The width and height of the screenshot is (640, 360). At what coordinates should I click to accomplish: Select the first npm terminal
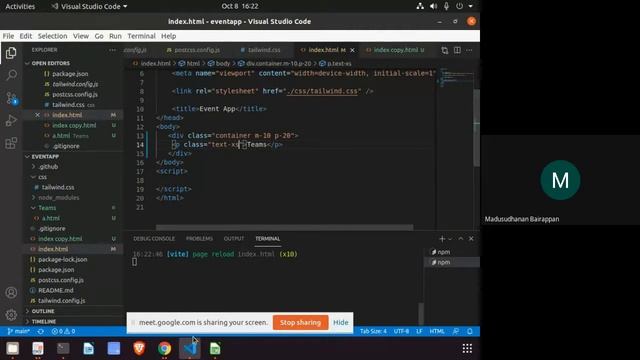452,252
